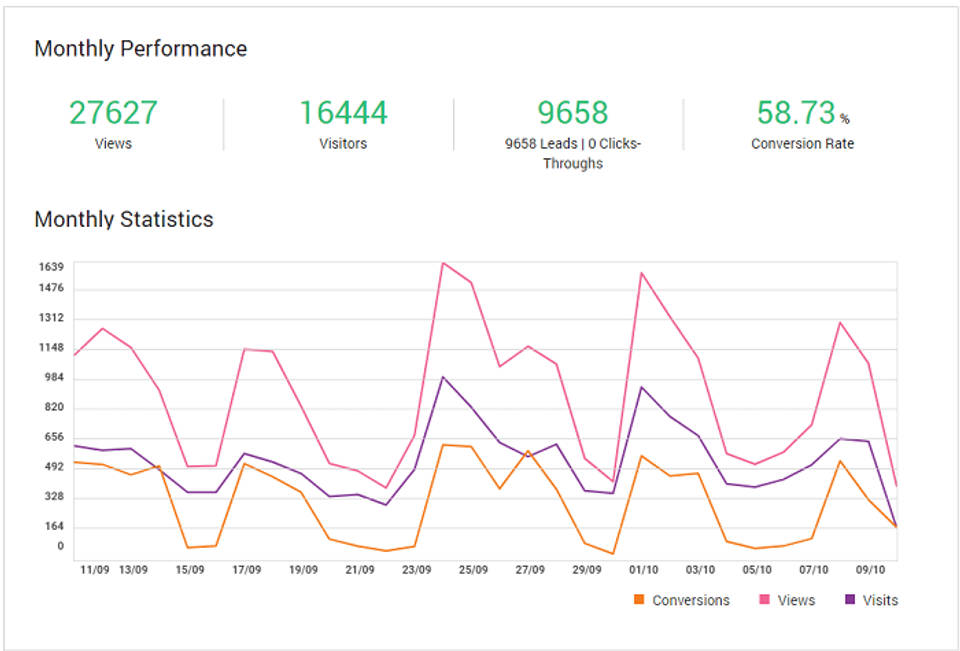Image resolution: width=960 pixels, height=651 pixels.
Task: Click the 1639 value on y-axis
Action: 53,267
